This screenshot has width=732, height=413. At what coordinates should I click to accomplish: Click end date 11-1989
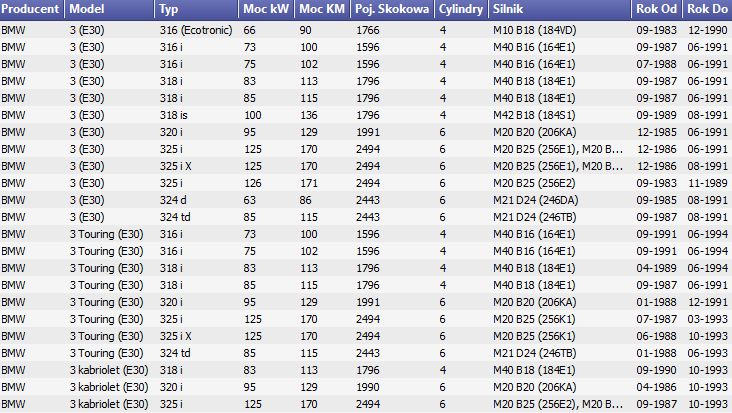point(707,183)
